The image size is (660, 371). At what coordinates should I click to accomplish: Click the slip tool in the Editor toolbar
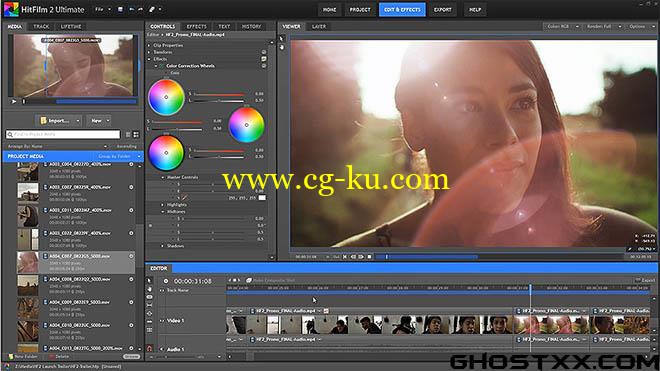click(149, 305)
